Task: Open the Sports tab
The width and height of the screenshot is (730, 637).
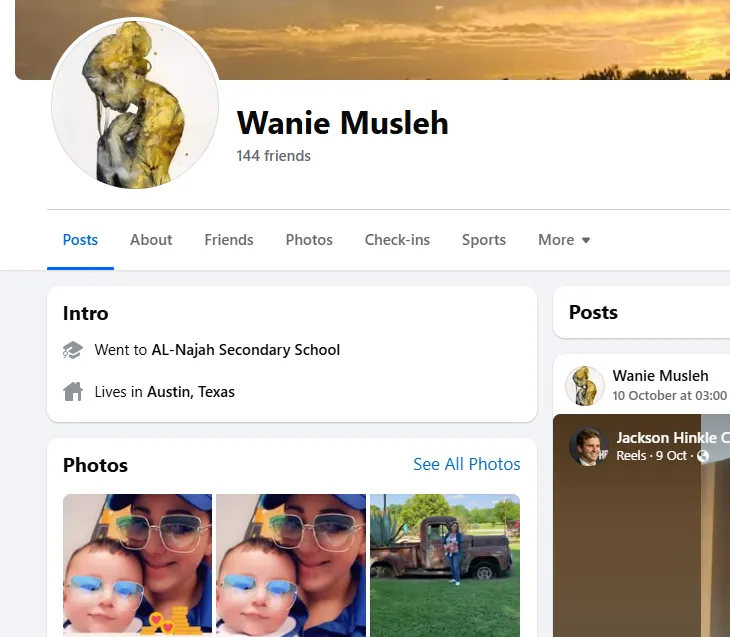Action: point(484,240)
